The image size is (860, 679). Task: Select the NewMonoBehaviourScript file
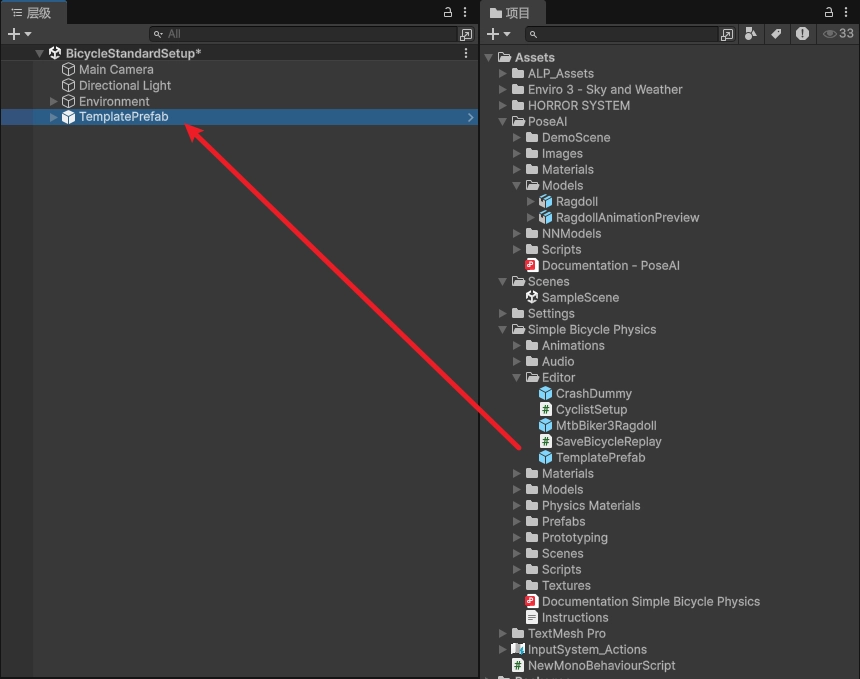[x=601, y=666]
